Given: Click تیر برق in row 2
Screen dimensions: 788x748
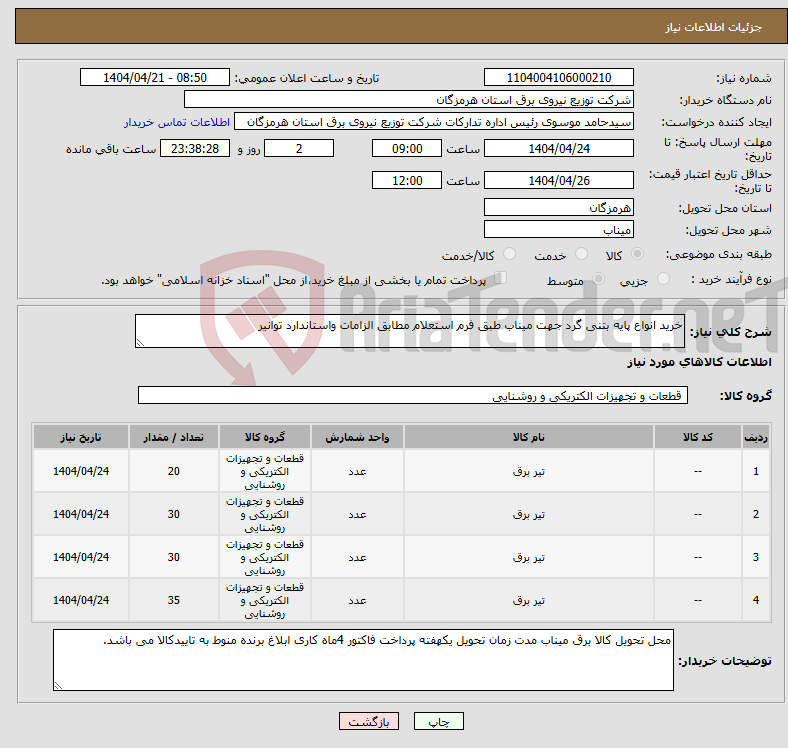Looking at the screenshot, I should 529,514.
